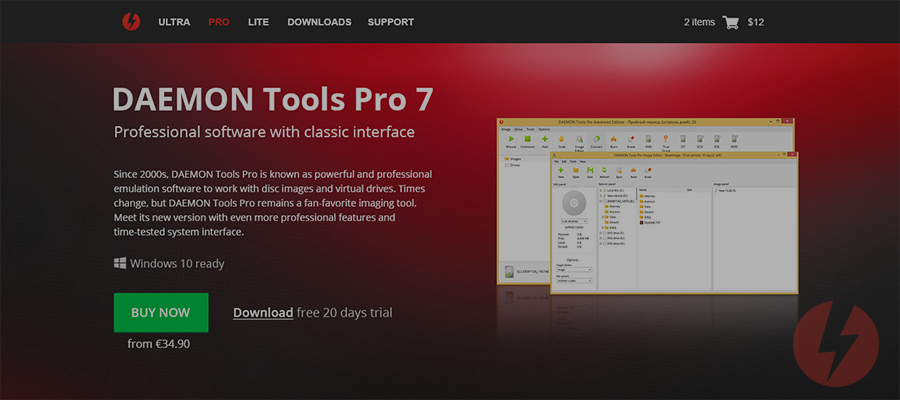Click the Mount icon in DAEMON Tools Pro window
This screenshot has height=400, width=900.
(511, 139)
